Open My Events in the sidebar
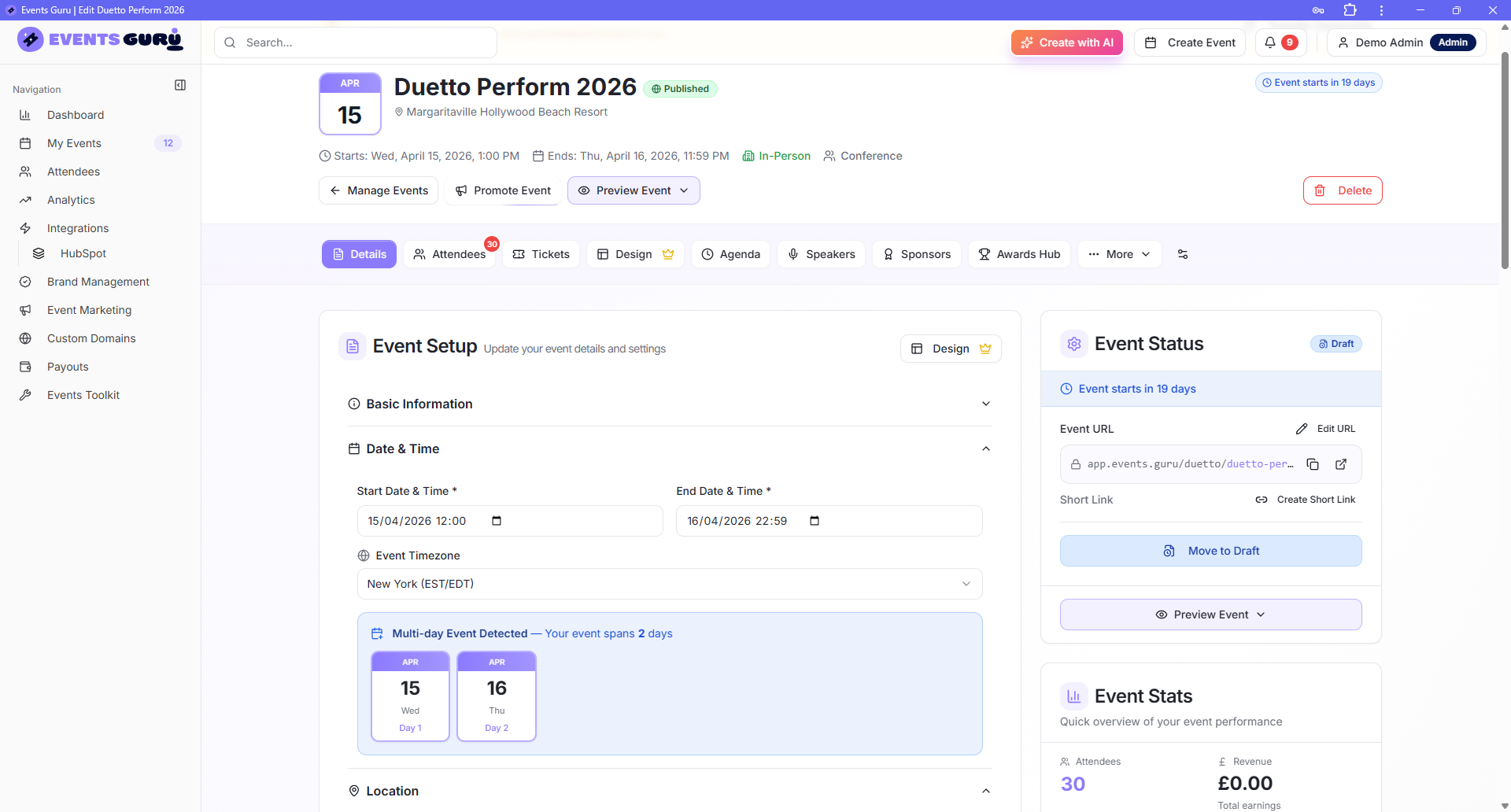This screenshot has height=812, width=1511. click(101, 143)
